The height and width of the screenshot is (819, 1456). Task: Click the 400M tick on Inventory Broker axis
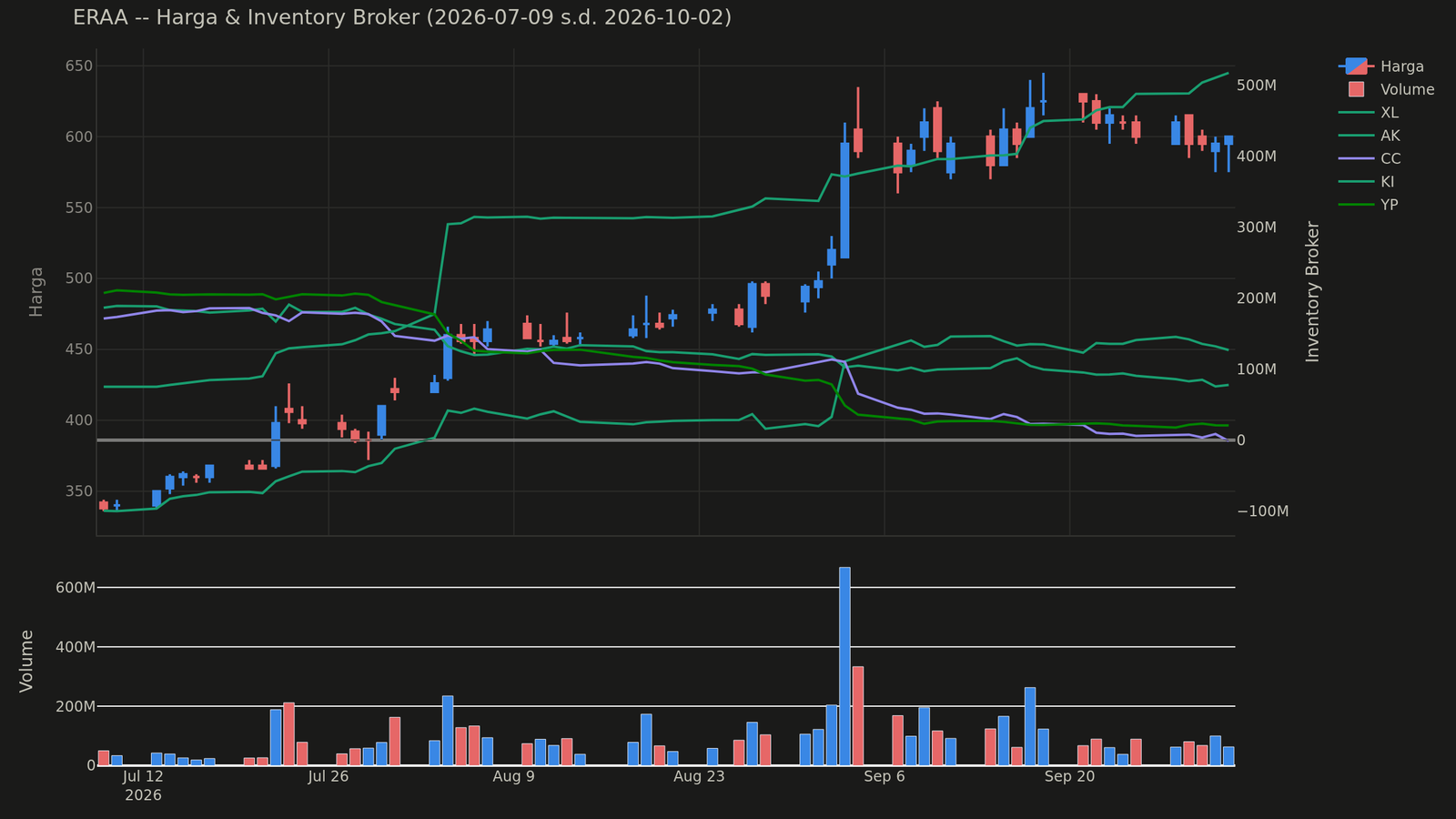pyautogui.click(x=1257, y=157)
